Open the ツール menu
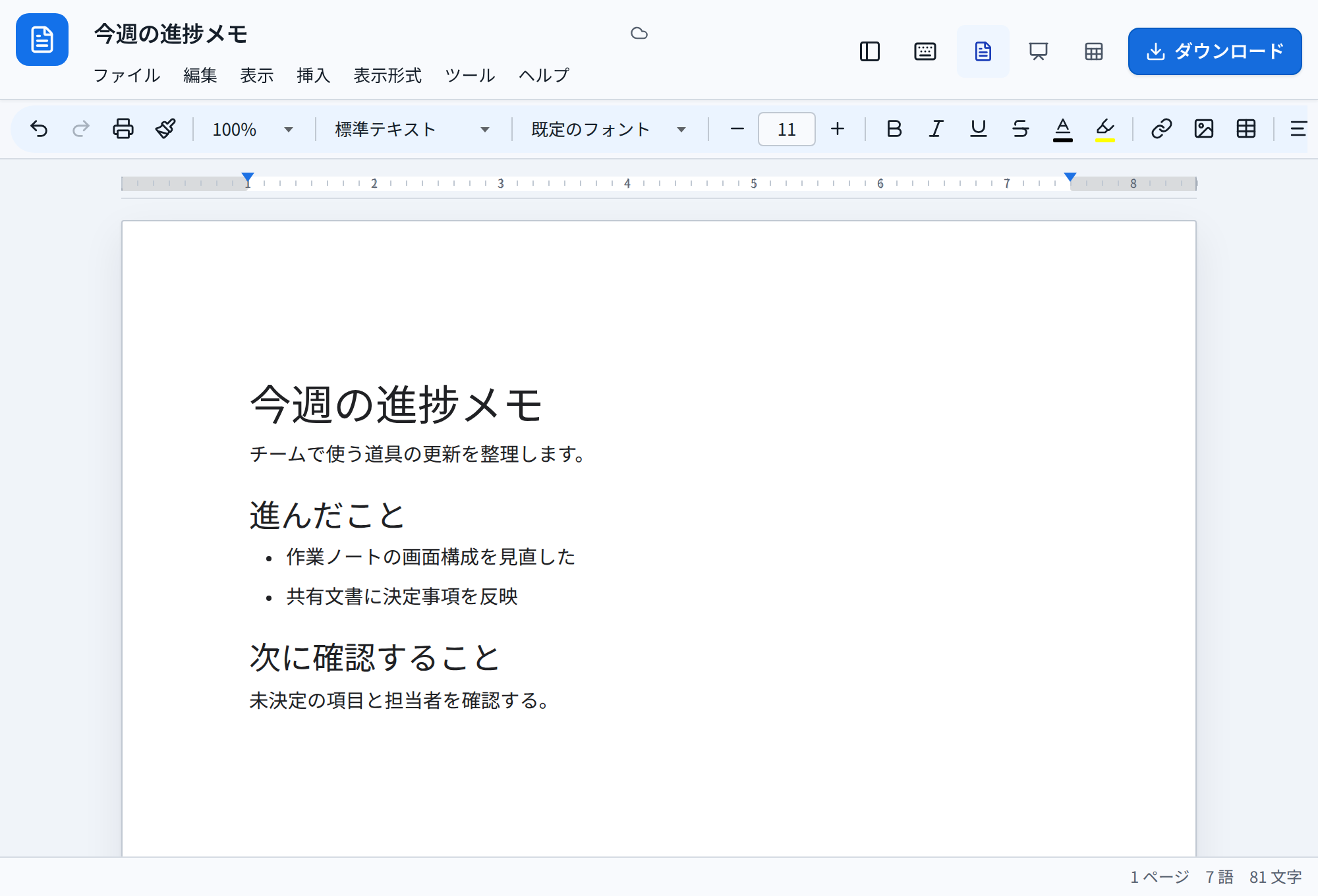The image size is (1318, 896). coord(470,76)
